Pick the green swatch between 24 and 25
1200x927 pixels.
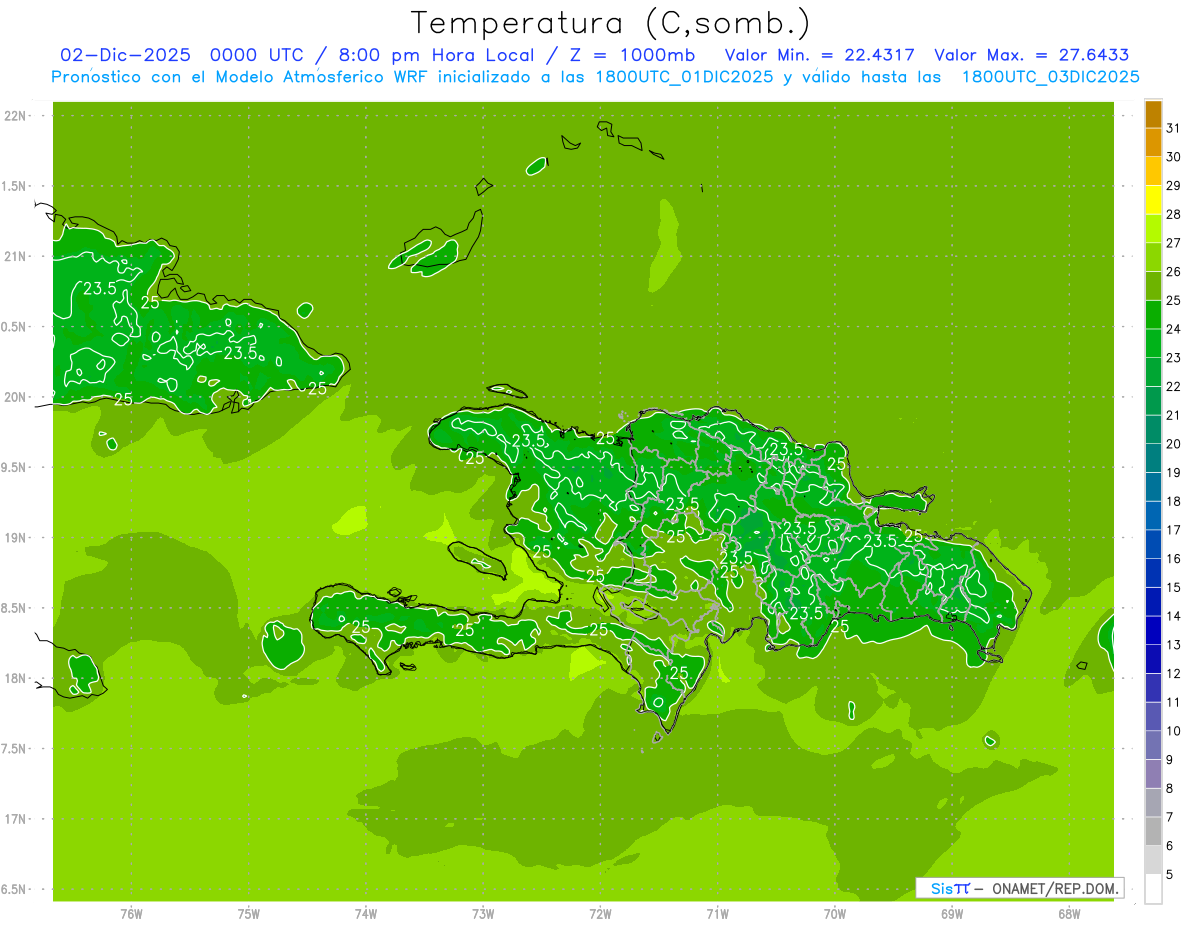[1153, 314]
